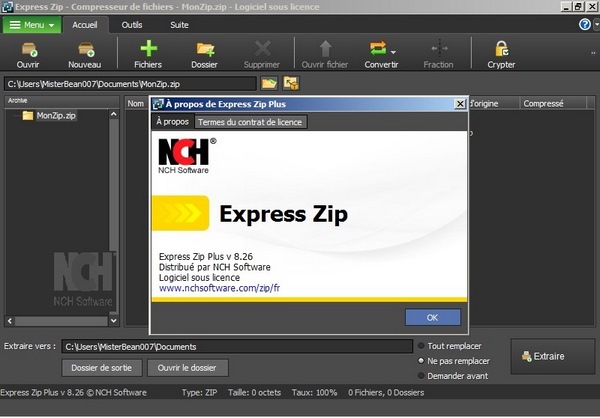600x418 pixels.
Task: Click the Ouvrir fichier arrow icon
Action: click(325, 49)
